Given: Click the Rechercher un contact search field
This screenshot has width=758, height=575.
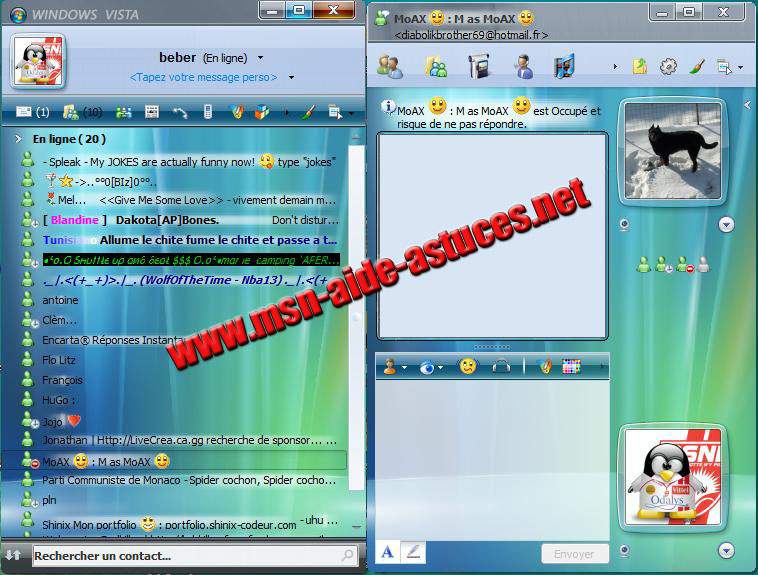Looking at the screenshot, I should [195, 556].
